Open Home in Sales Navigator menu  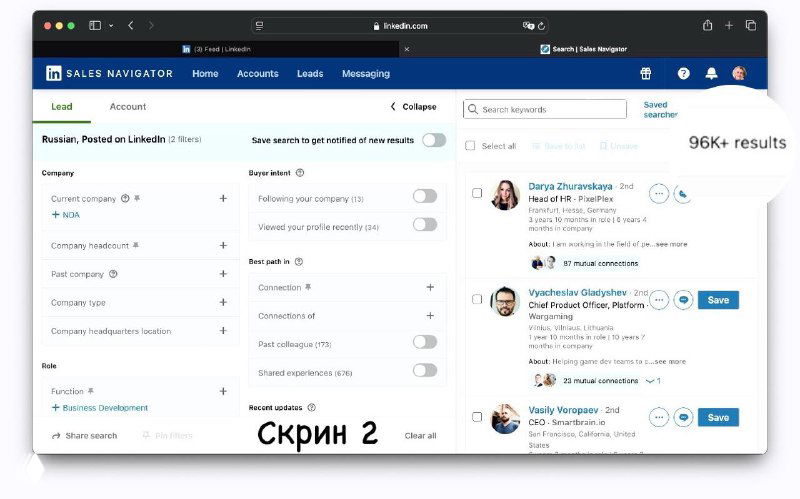point(205,73)
